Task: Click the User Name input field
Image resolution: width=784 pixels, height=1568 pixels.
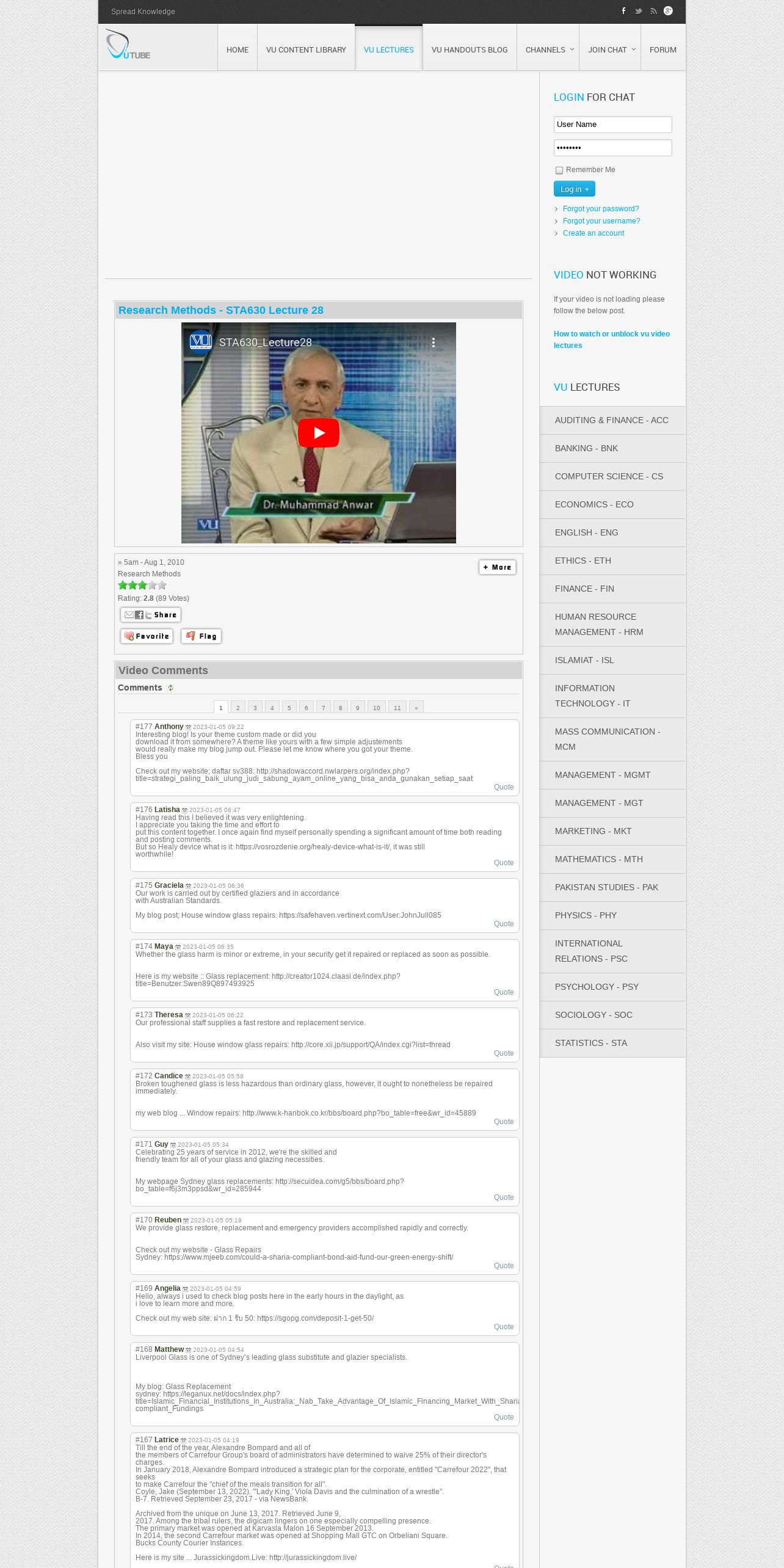Action: coord(612,125)
